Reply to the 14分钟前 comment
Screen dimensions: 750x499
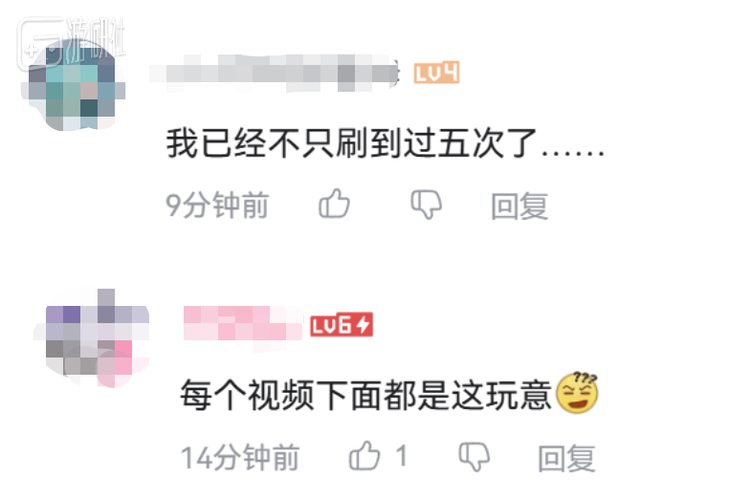point(567,458)
